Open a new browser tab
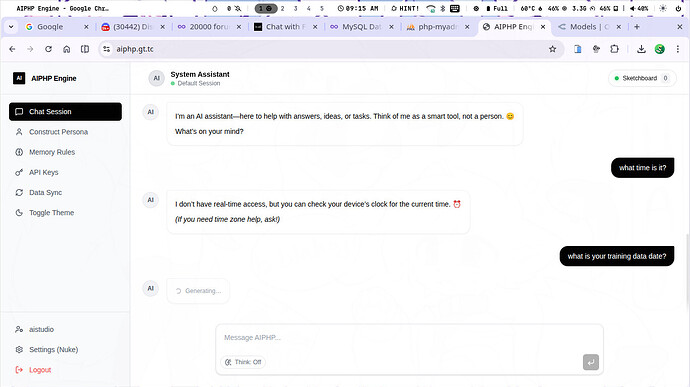 [637, 27]
